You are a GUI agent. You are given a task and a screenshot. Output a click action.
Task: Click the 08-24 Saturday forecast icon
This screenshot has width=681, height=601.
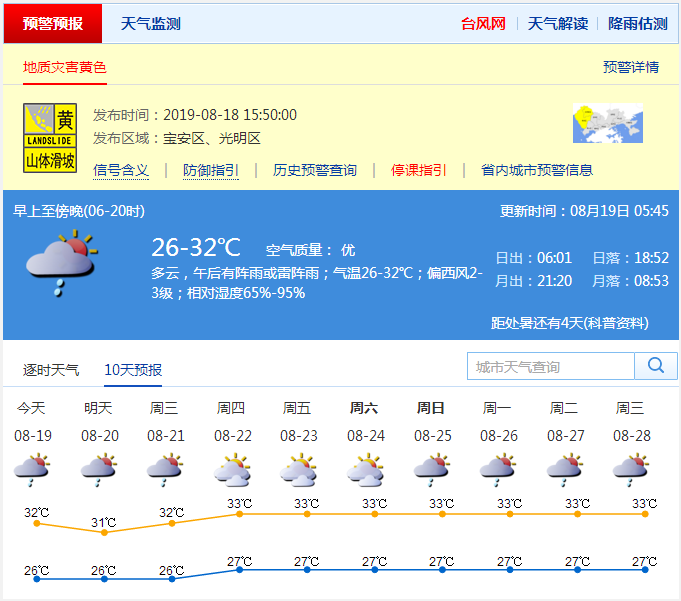[x=366, y=469]
